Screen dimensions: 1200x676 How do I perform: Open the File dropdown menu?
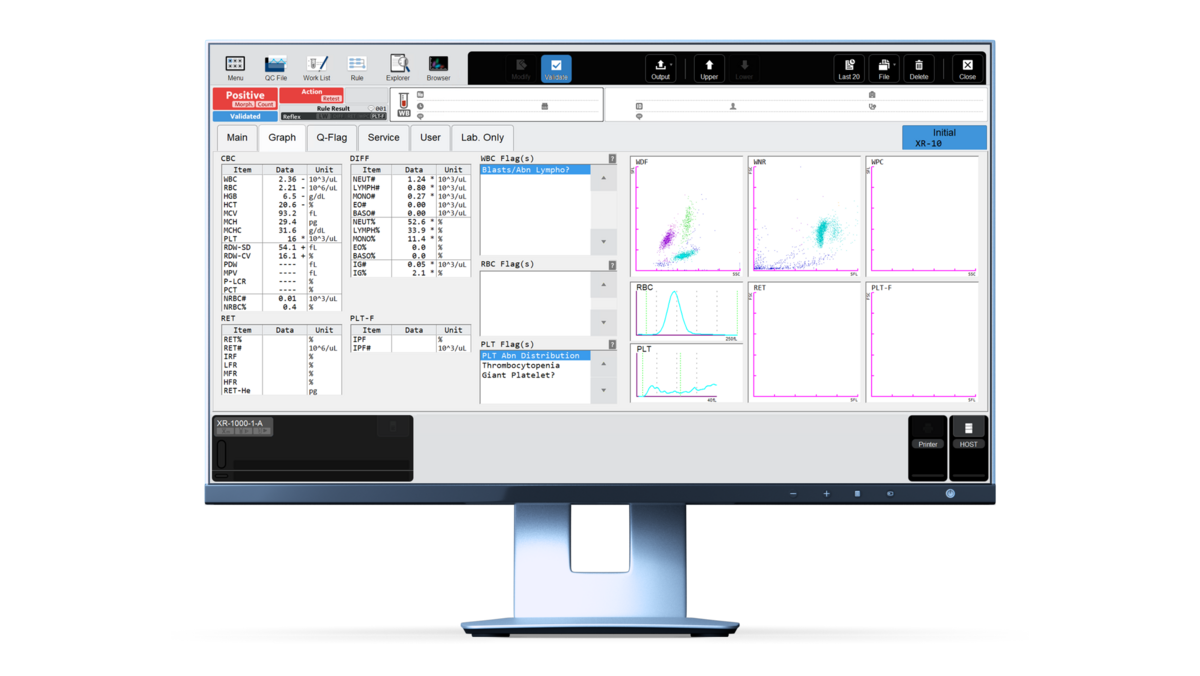[884, 68]
